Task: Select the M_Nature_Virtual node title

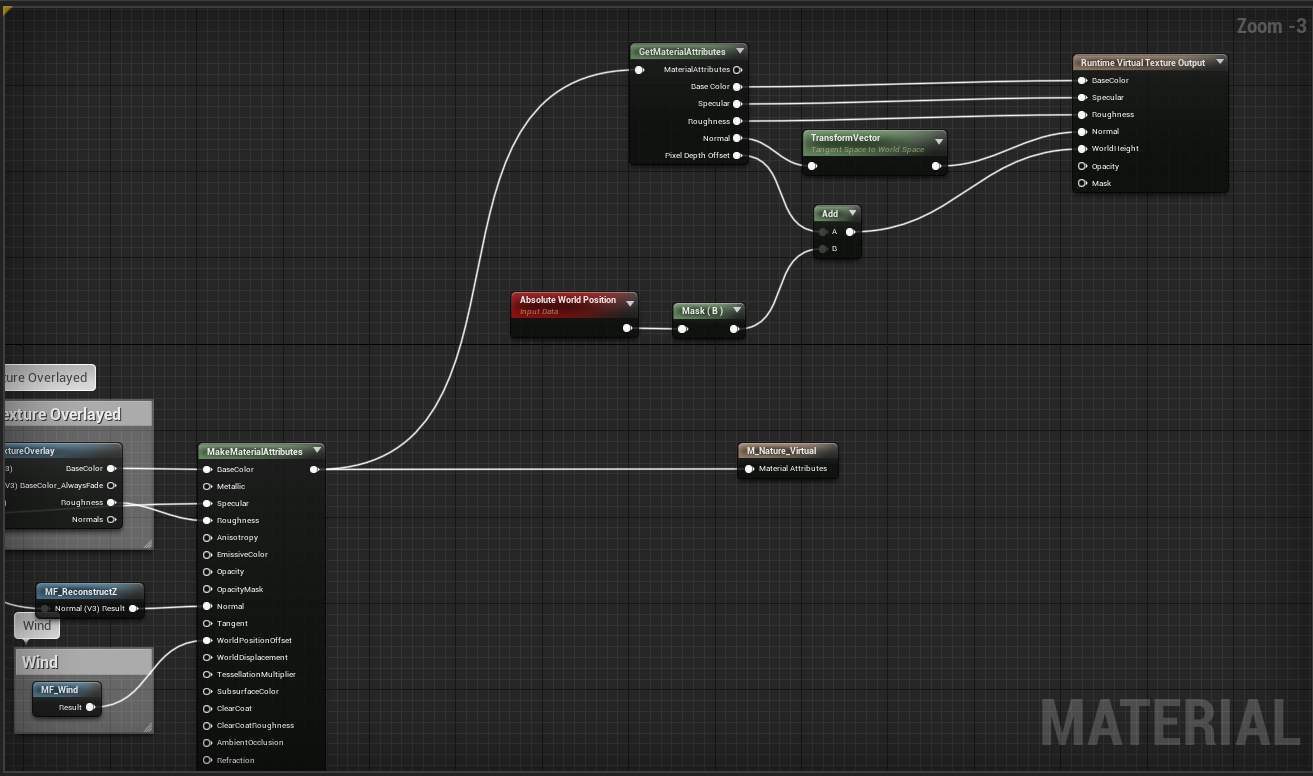Action: coord(781,450)
